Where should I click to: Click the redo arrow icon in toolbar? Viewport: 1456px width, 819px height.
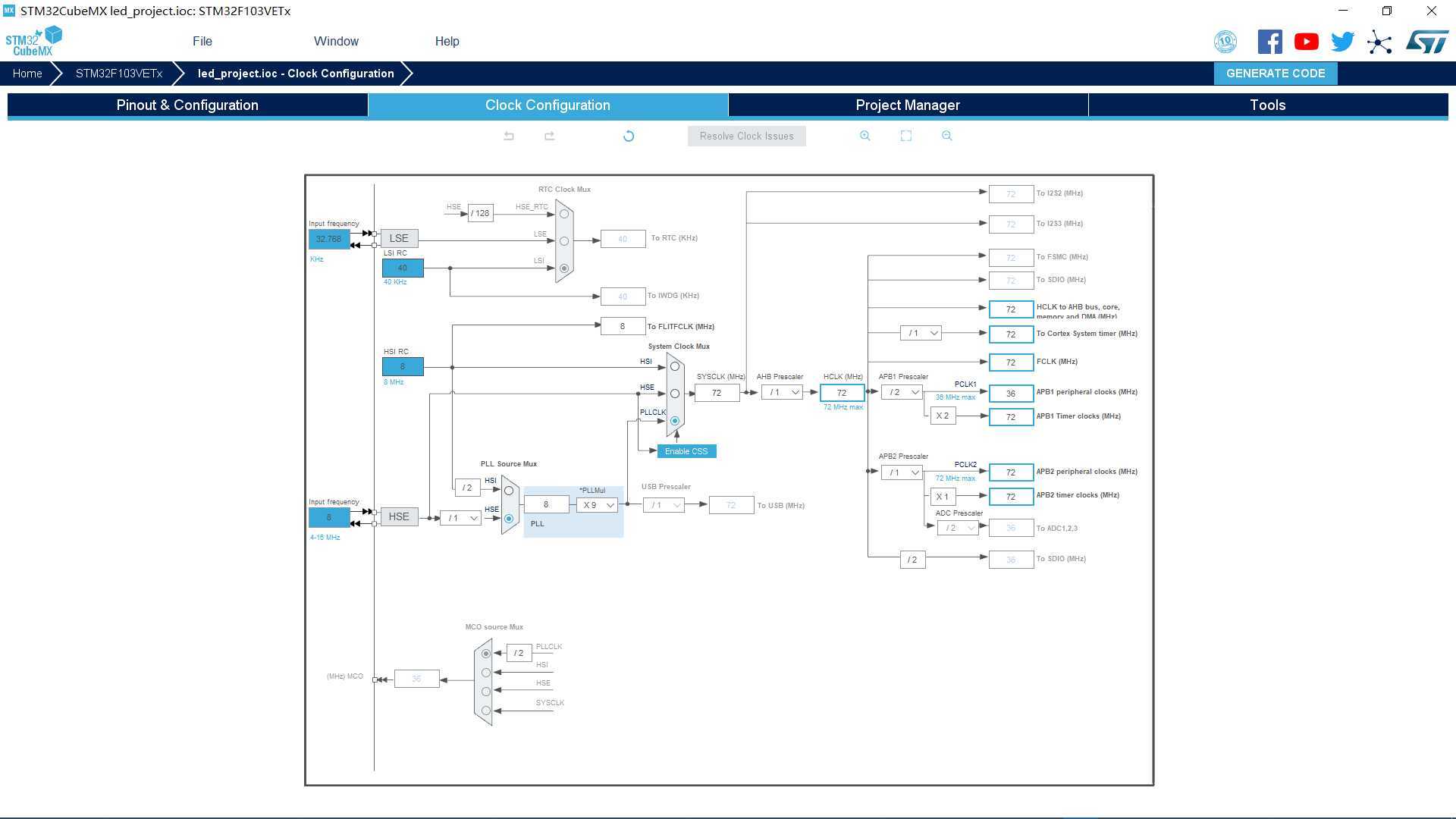548,135
